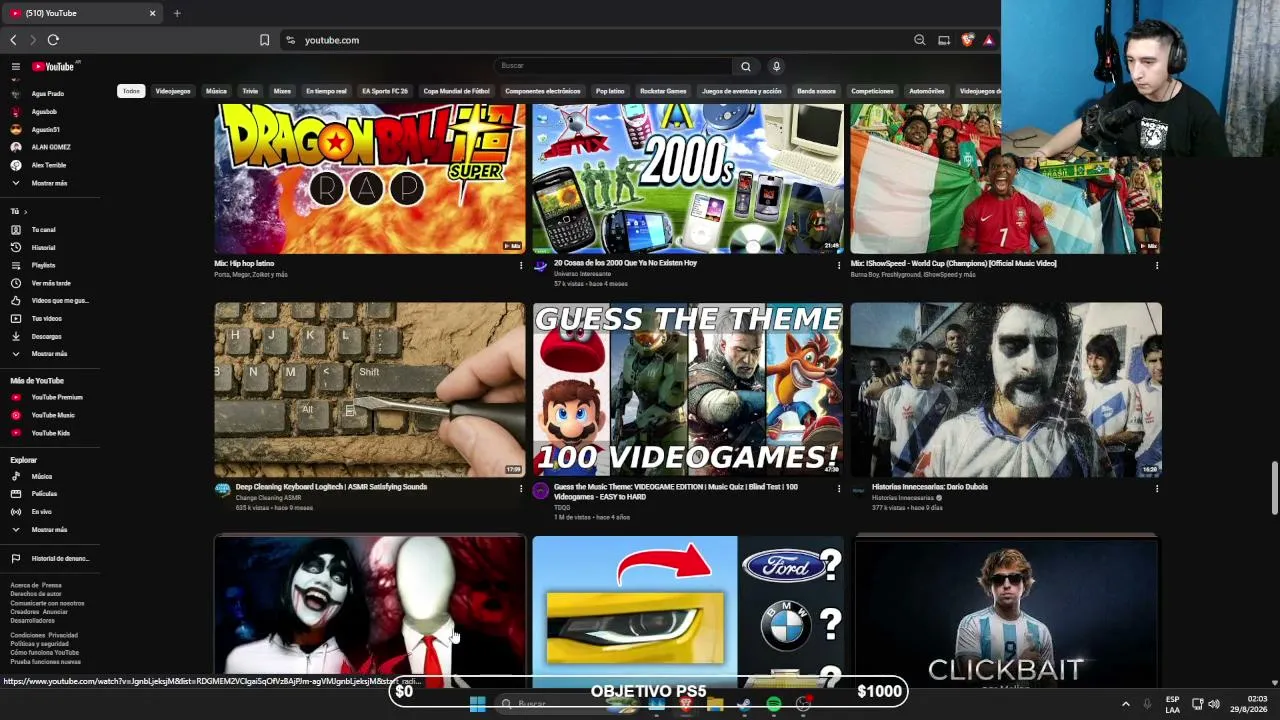Open the Dragon Ball Super Rap thumbnail
This screenshot has height=720, width=1280.
(x=369, y=179)
